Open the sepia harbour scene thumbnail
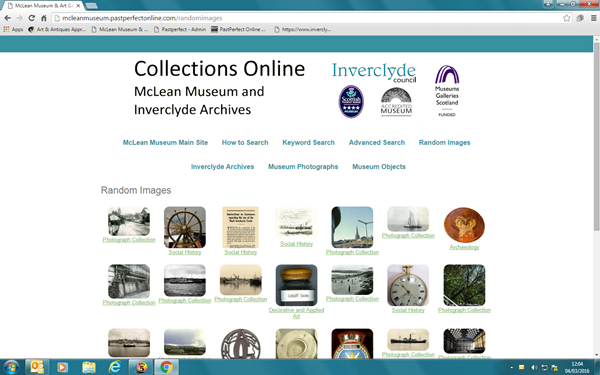The image size is (600, 375). coord(241,280)
